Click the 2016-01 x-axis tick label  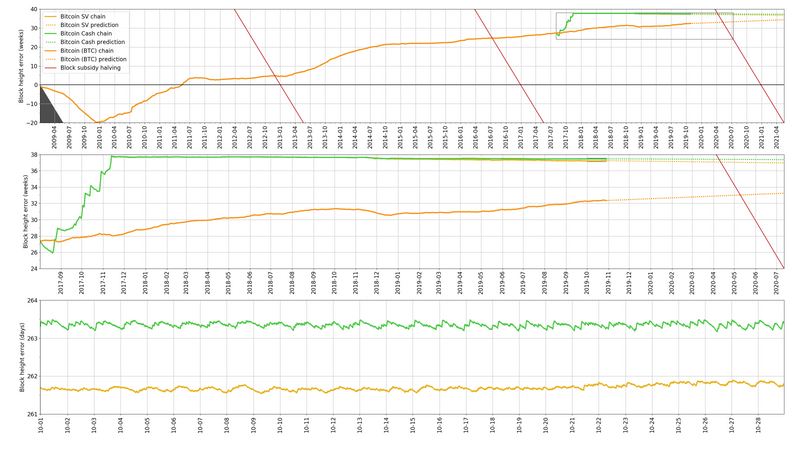pos(461,138)
